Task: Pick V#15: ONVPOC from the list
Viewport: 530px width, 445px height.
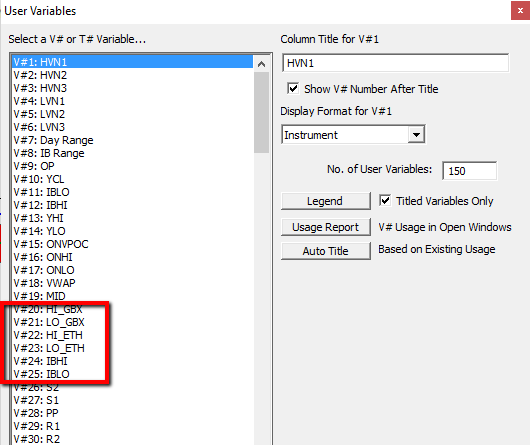Action: tap(132, 244)
